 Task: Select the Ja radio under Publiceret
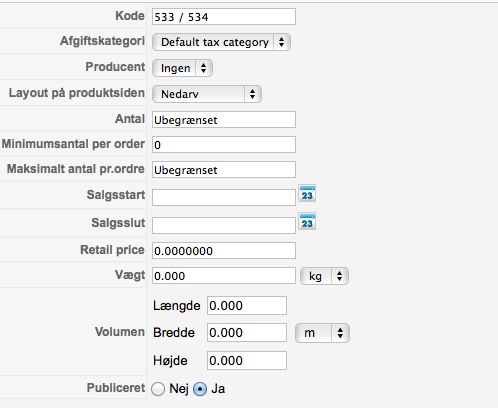coord(200,389)
